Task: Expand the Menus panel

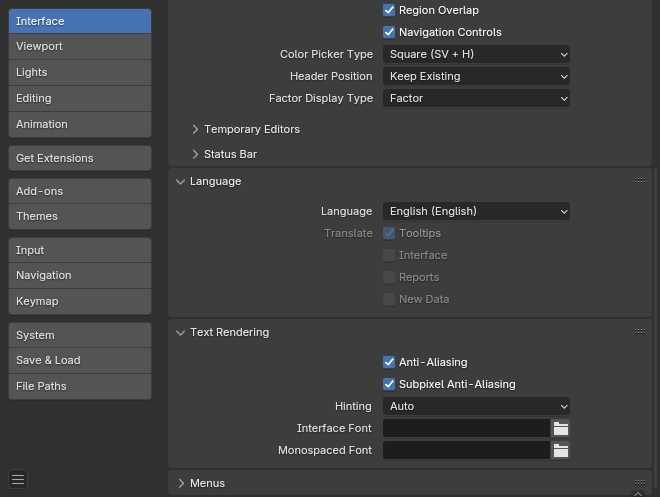Action: (181, 483)
